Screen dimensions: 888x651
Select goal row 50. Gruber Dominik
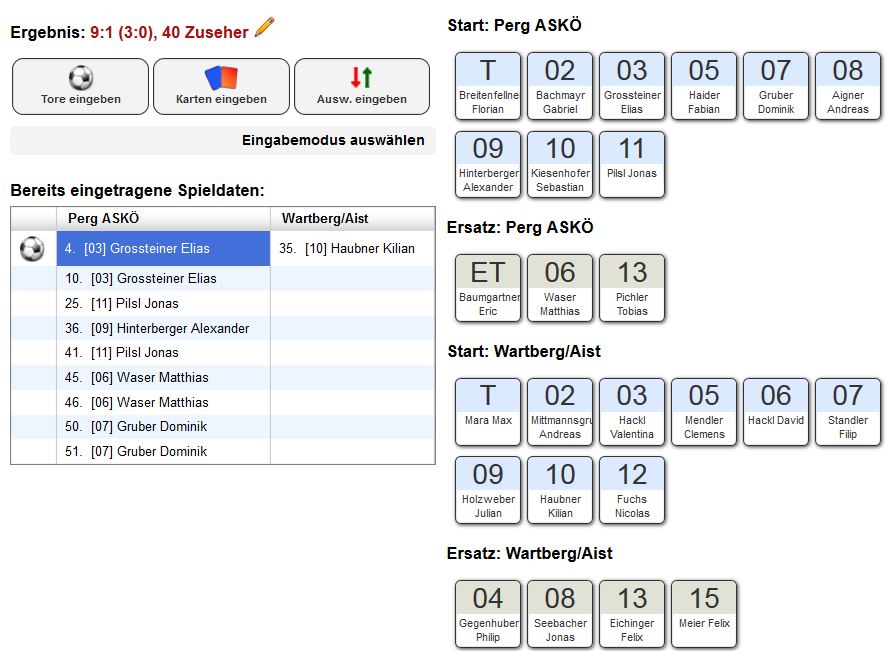pos(163,427)
